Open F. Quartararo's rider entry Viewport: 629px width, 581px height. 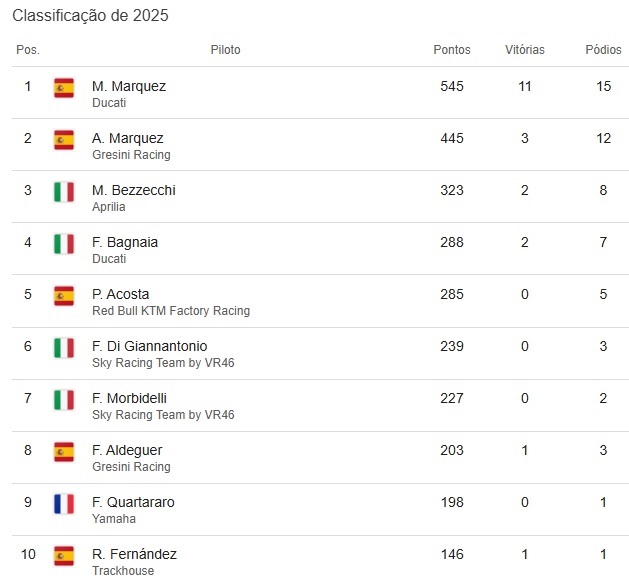133,502
